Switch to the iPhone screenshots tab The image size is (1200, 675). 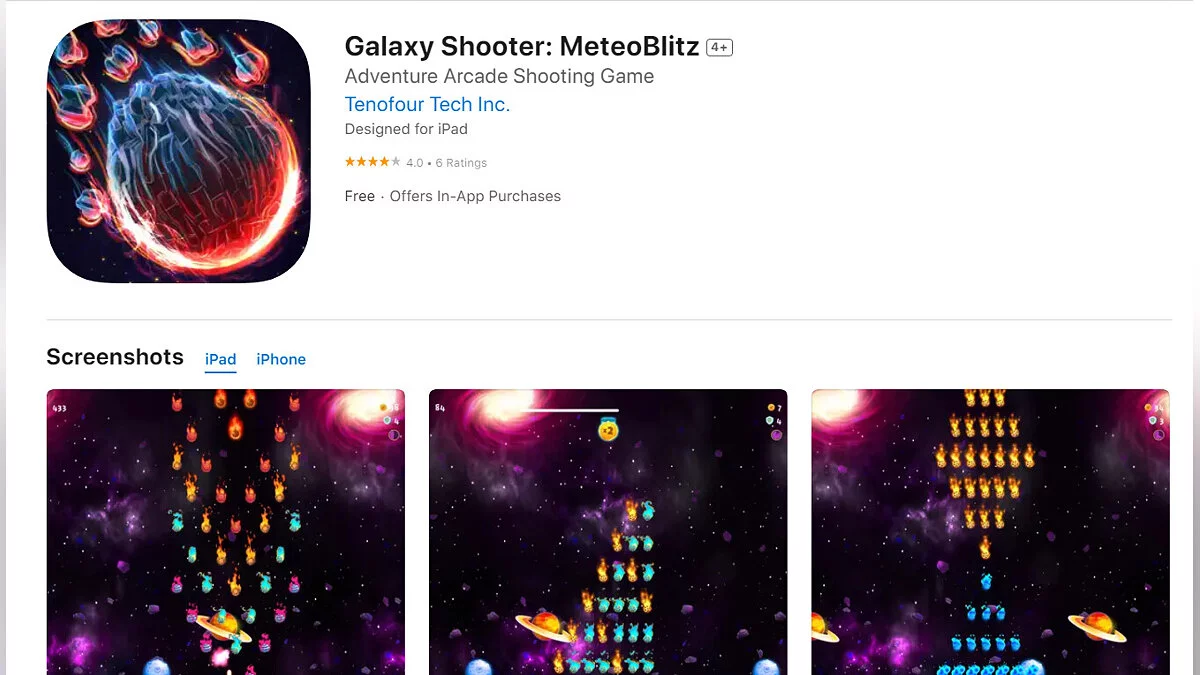[x=281, y=359]
